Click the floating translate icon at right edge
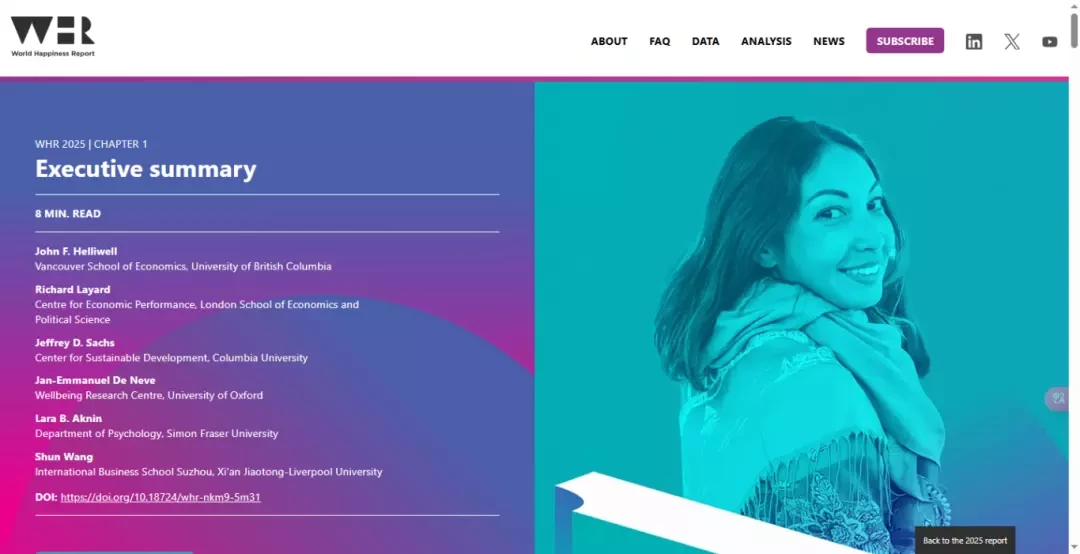Screen dimensions: 1080x554 tap(1058, 399)
